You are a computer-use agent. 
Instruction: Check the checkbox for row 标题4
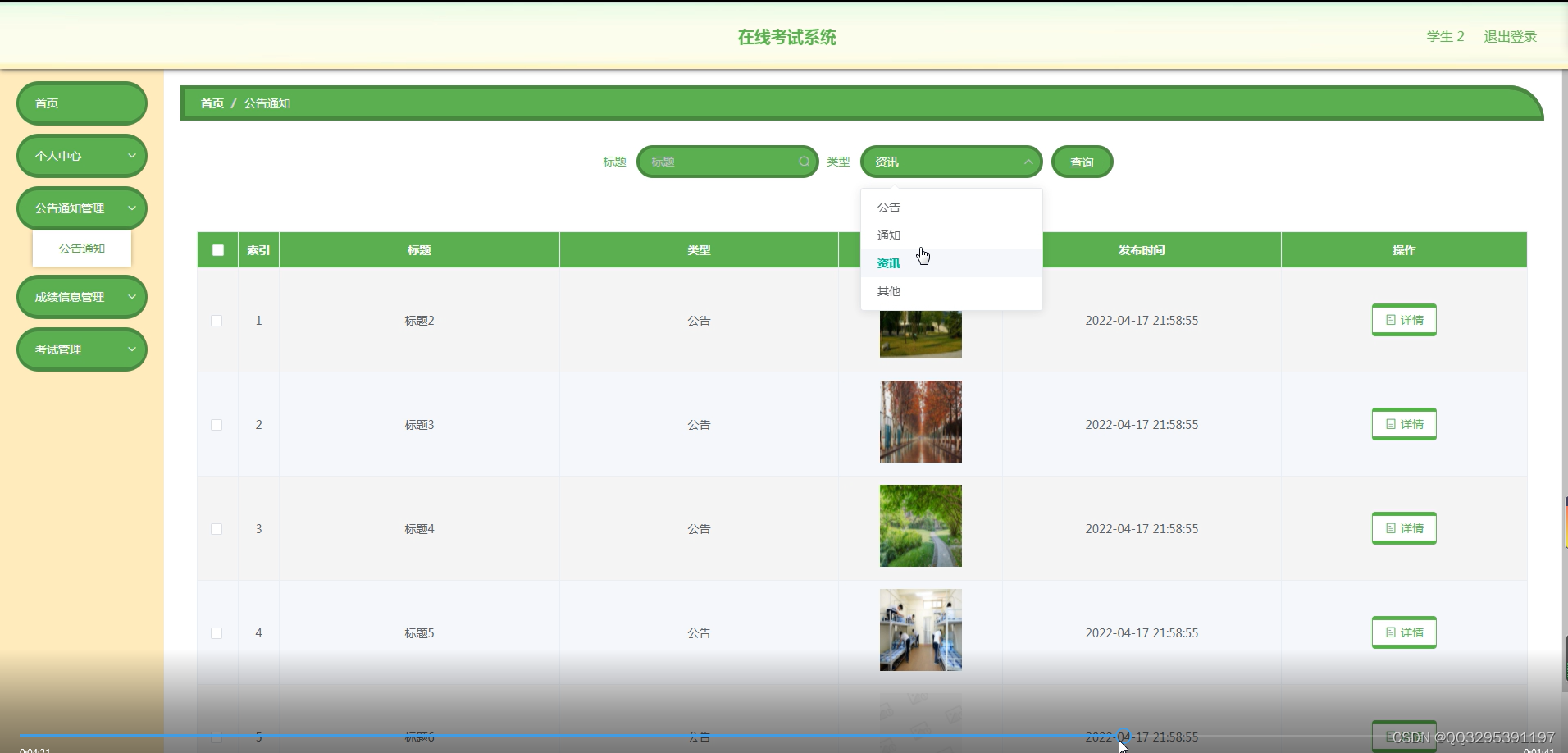[217, 529]
